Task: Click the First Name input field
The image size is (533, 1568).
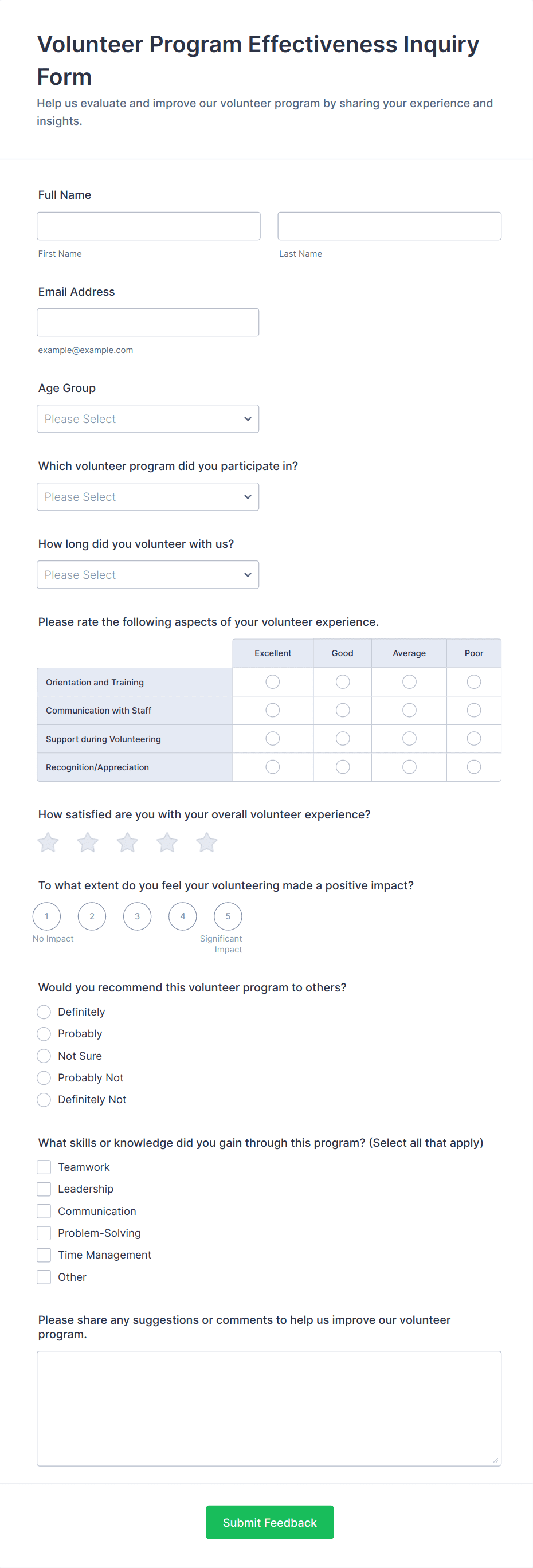Action: 148,226
